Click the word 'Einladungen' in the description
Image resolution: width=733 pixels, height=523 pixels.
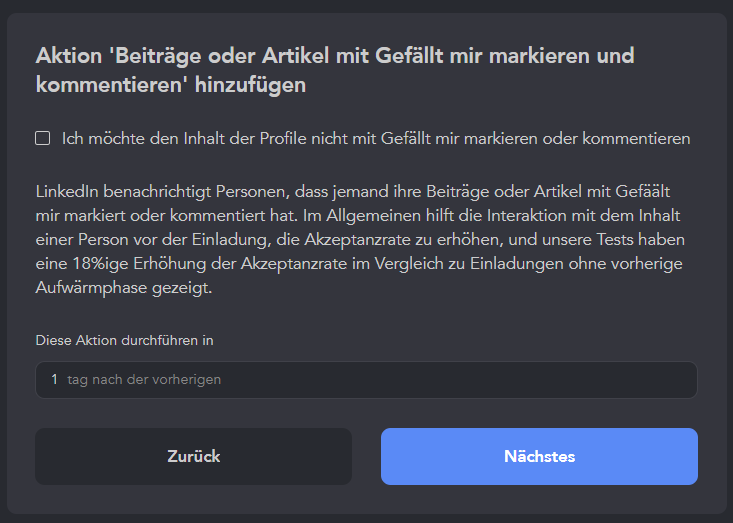(517, 264)
